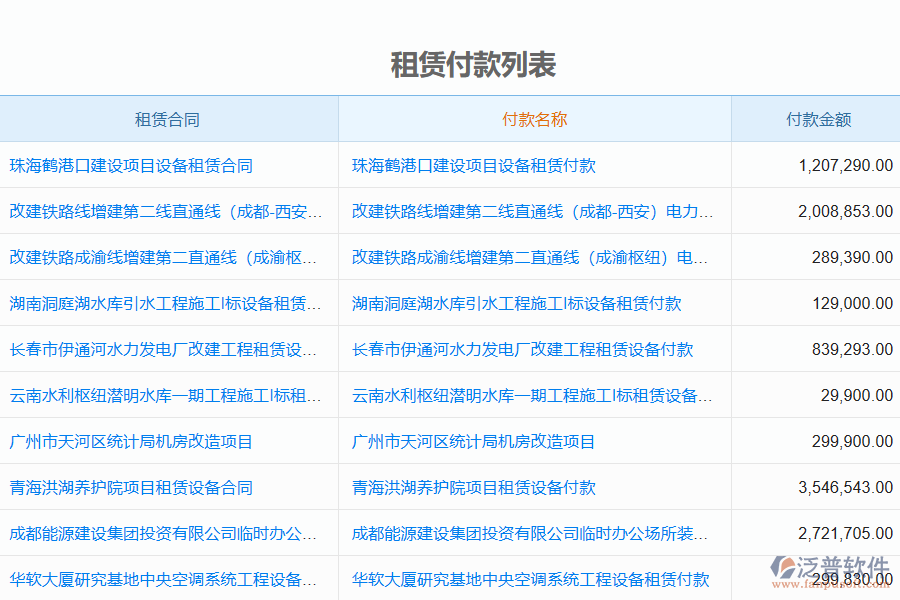Screen dimensions: 900x600
Task: Open 改建铁路线增建第二线直通线 contract link
Action: (x=168, y=211)
